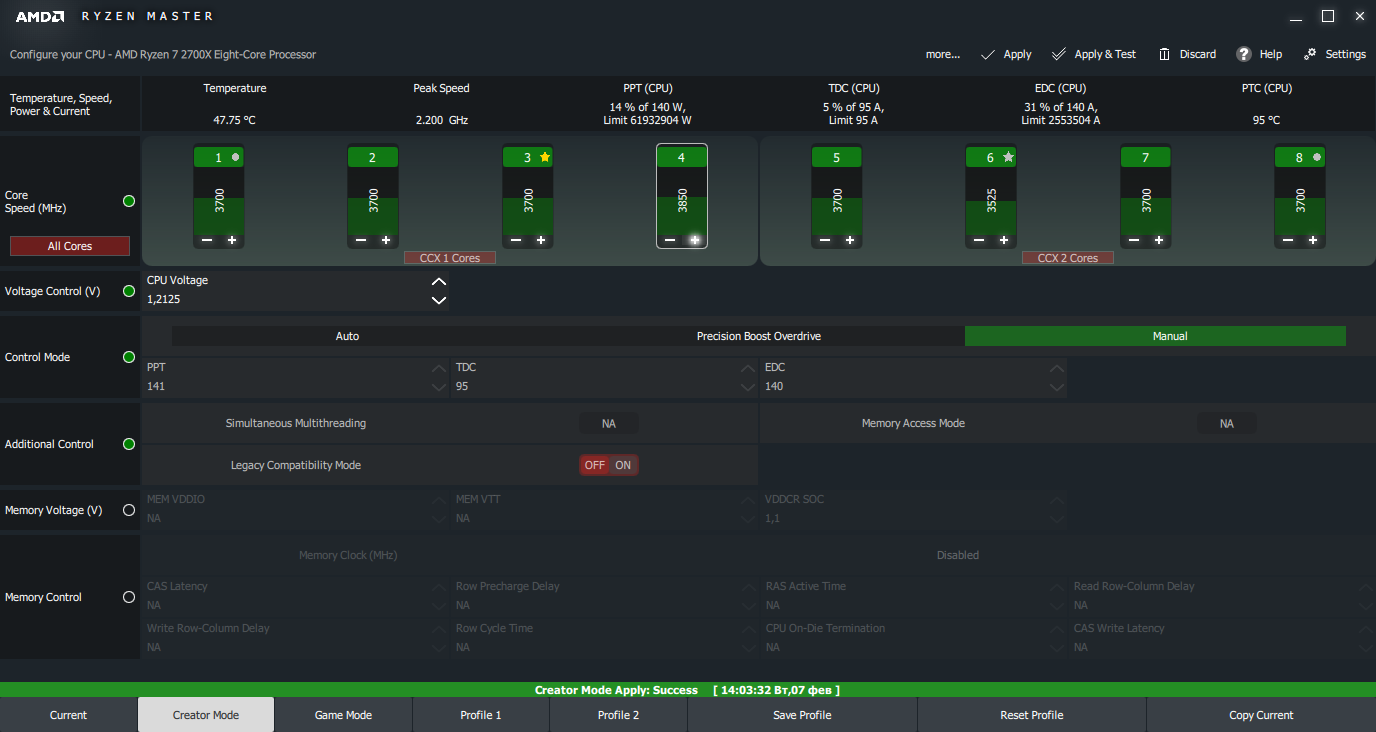
Task: Set Legacy Compatibility Mode to ON
Action: (623, 465)
